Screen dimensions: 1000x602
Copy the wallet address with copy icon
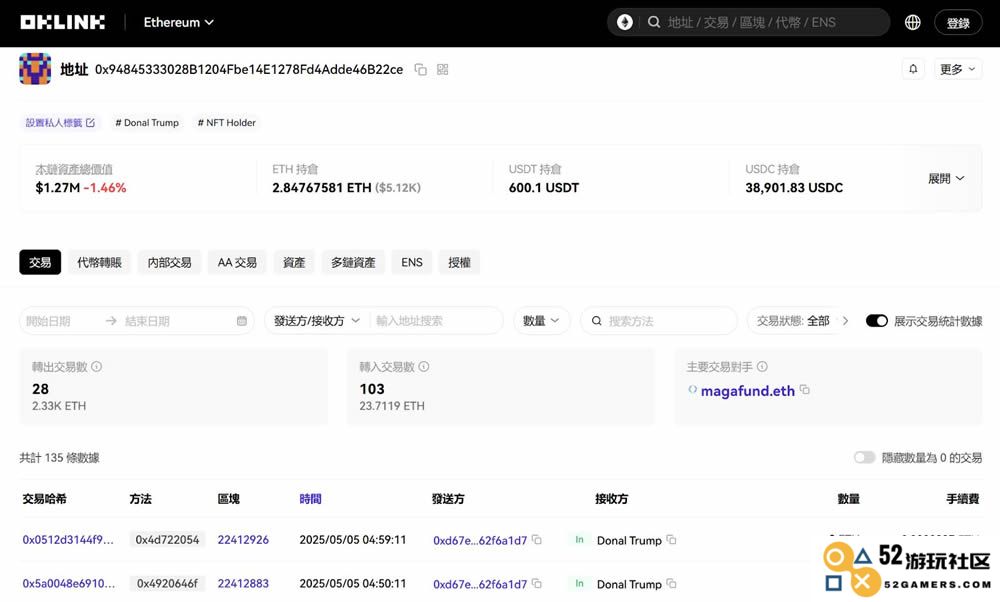pyautogui.click(x=420, y=70)
